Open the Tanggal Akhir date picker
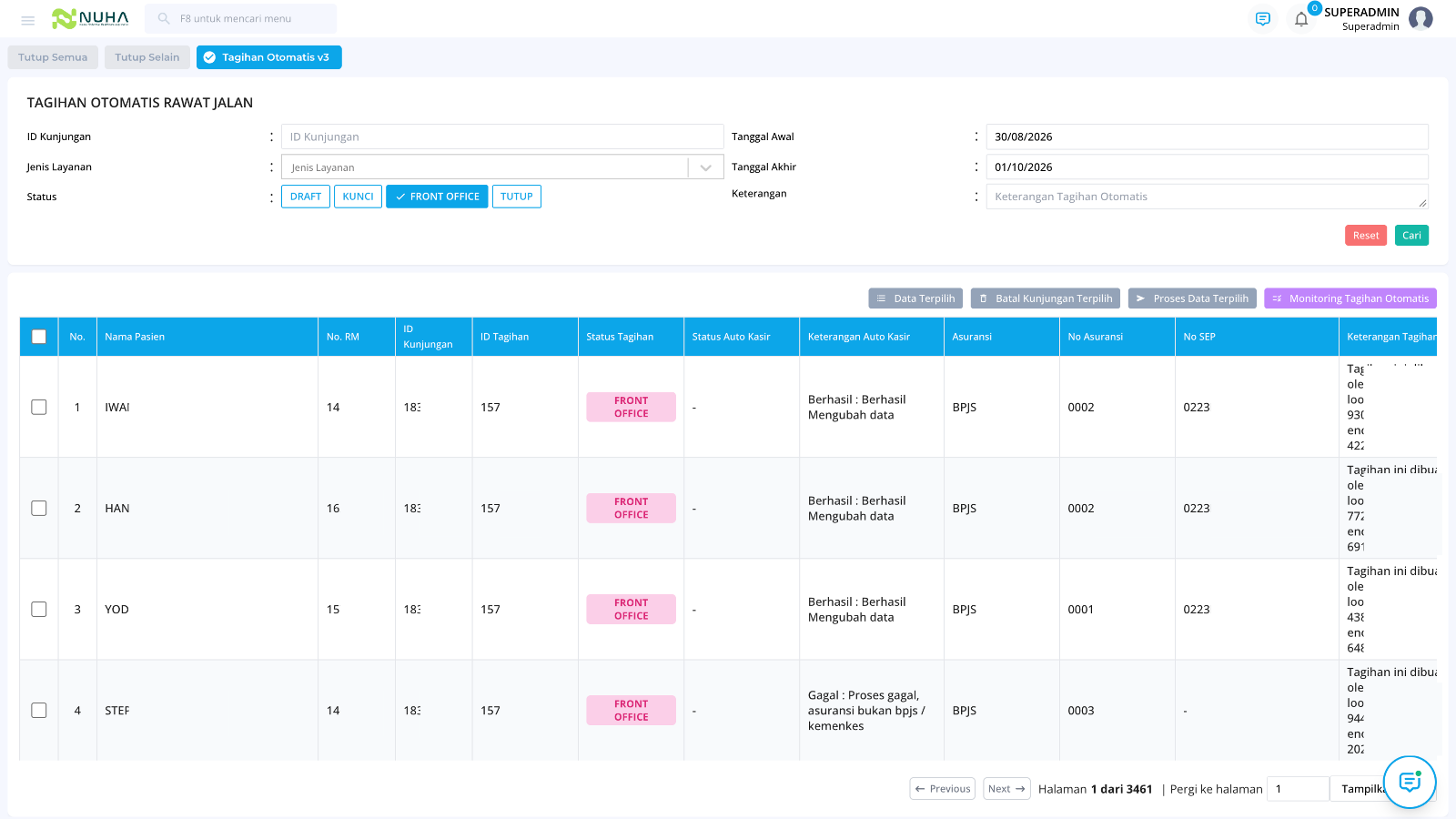1456x819 pixels. pyautogui.click(x=1208, y=167)
